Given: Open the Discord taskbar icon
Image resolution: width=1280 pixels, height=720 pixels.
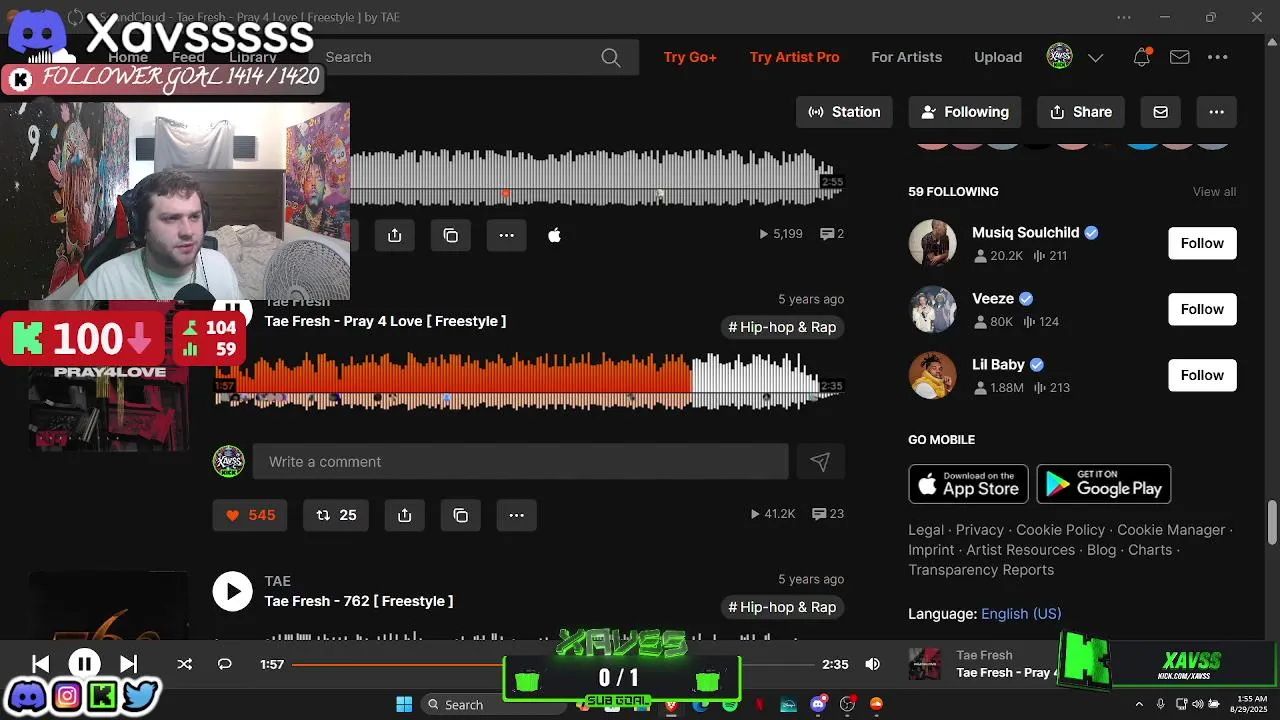Looking at the screenshot, I should click(x=818, y=704).
